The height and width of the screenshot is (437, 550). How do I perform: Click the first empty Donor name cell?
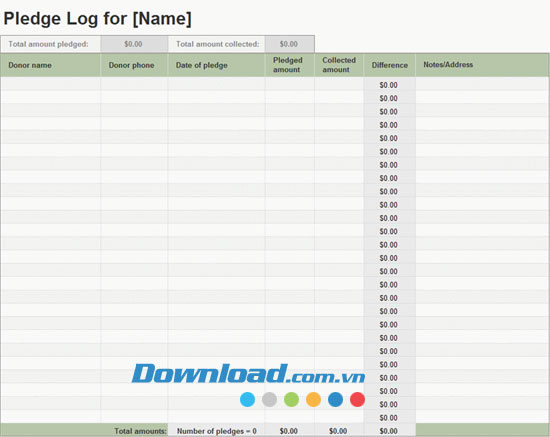click(51, 84)
